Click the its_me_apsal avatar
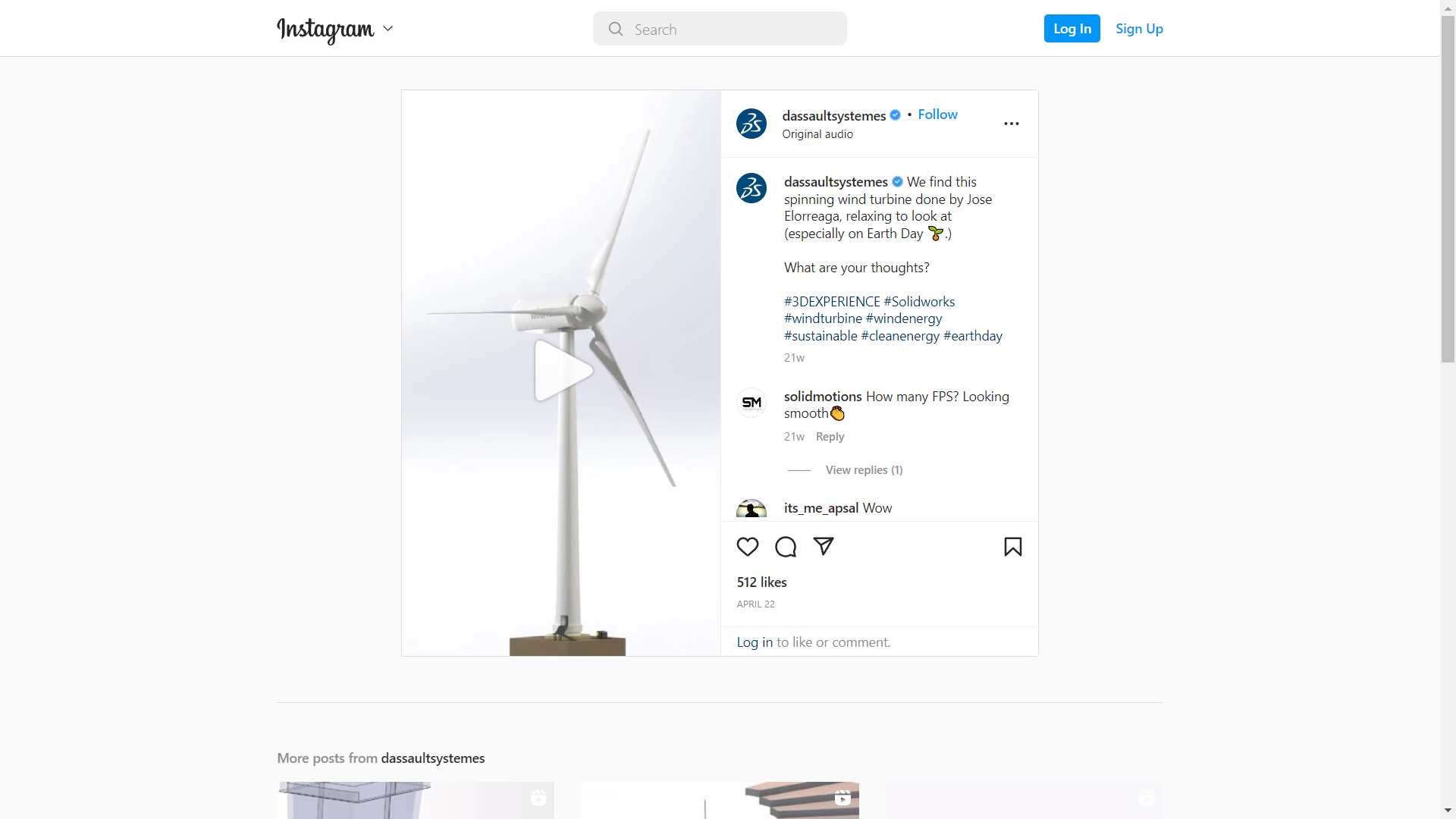 [752, 509]
